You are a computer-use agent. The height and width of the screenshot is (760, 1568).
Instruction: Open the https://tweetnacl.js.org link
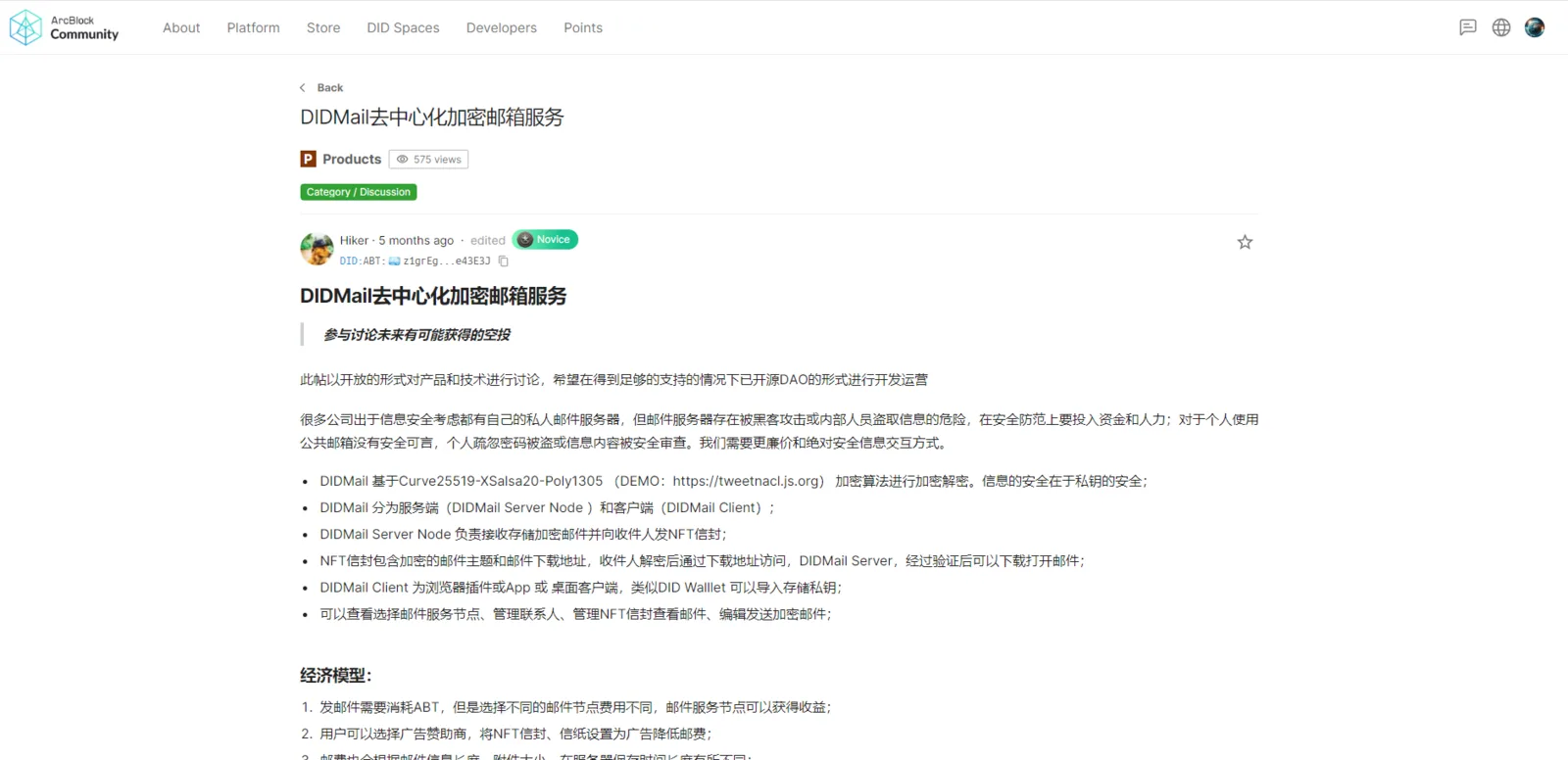[748, 481]
